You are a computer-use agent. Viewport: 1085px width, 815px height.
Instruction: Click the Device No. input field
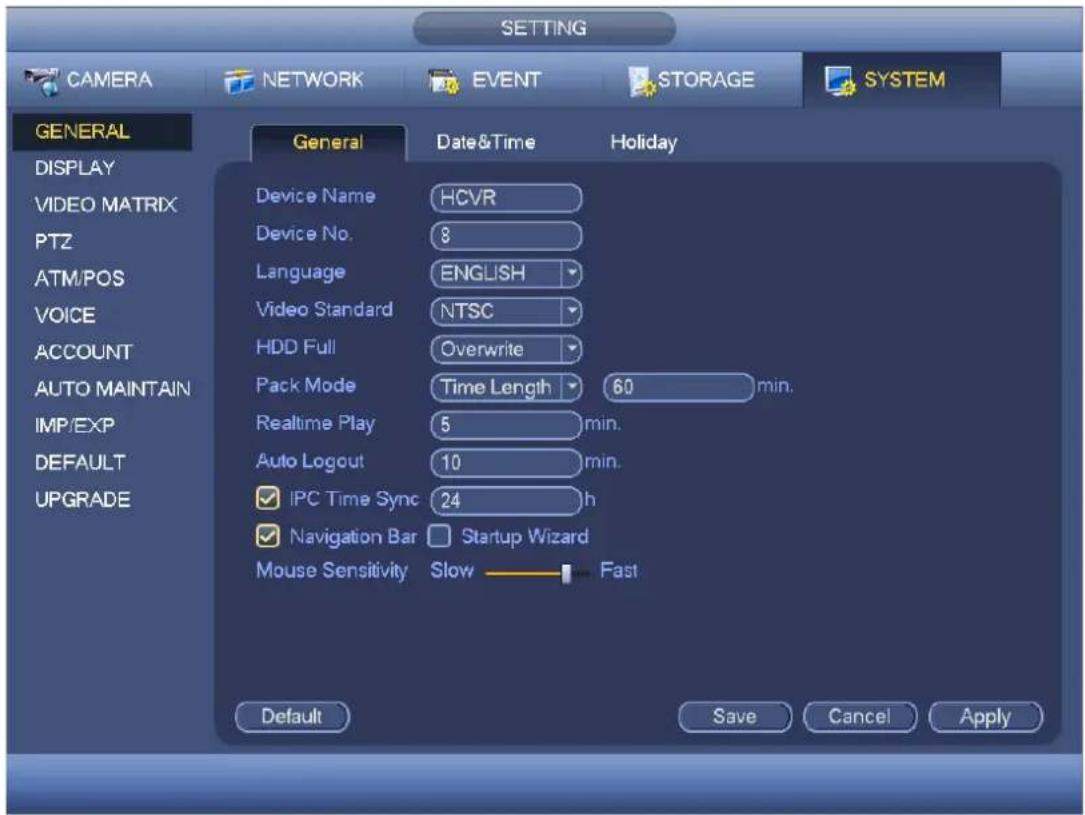506,236
